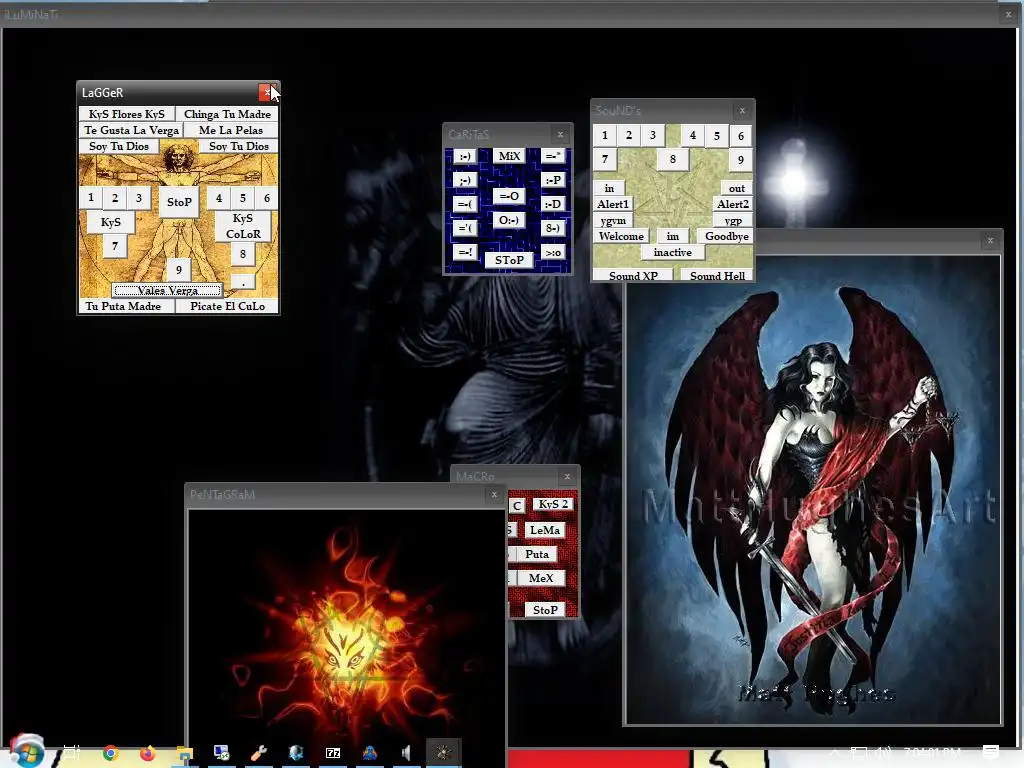The height and width of the screenshot is (768, 1024).
Task: Click 'KyS Flores KyS' in LaGGeR
Action: [127, 114]
